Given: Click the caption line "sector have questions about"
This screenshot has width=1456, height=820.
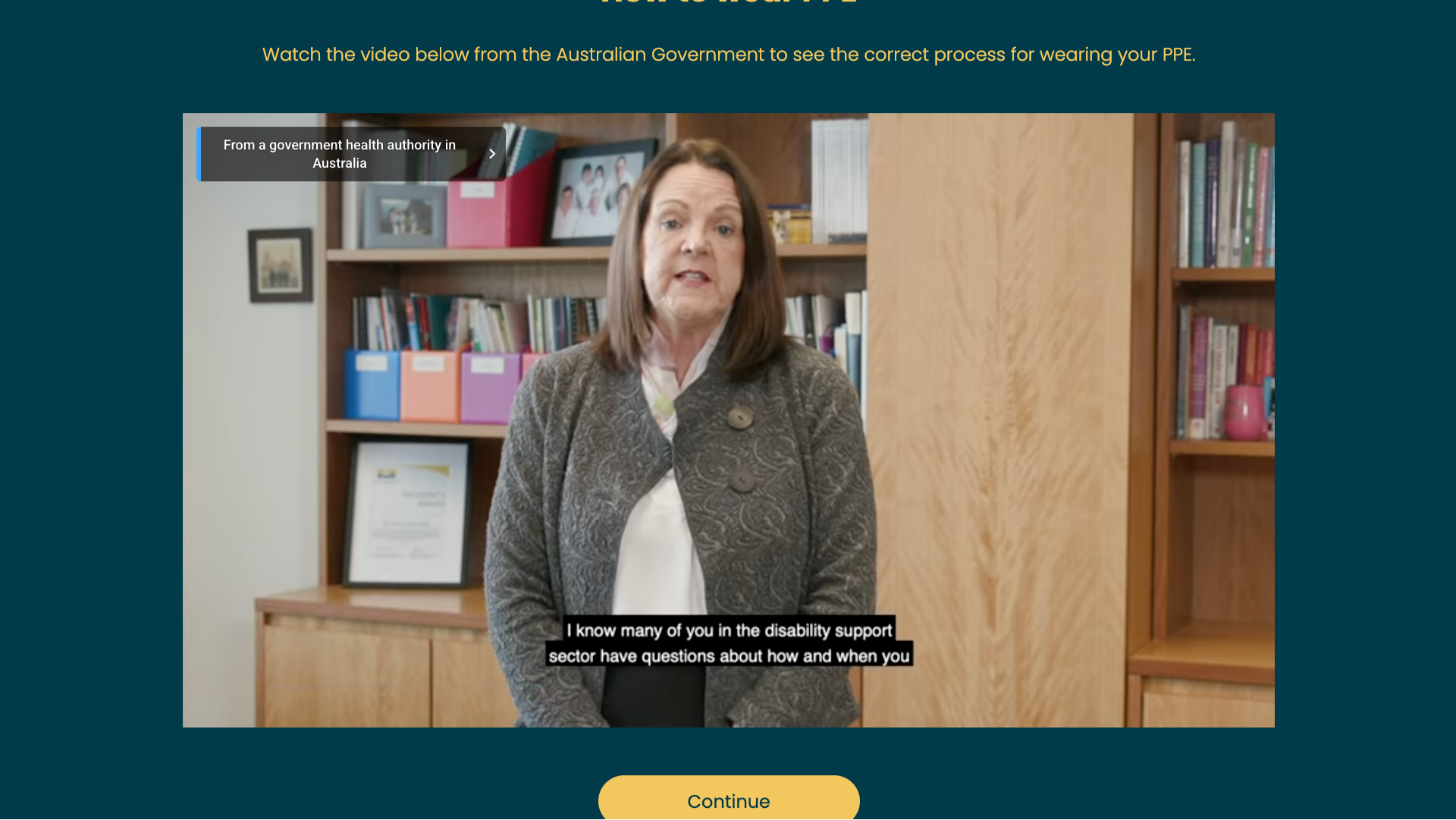Looking at the screenshot, I should pos(730,656).
